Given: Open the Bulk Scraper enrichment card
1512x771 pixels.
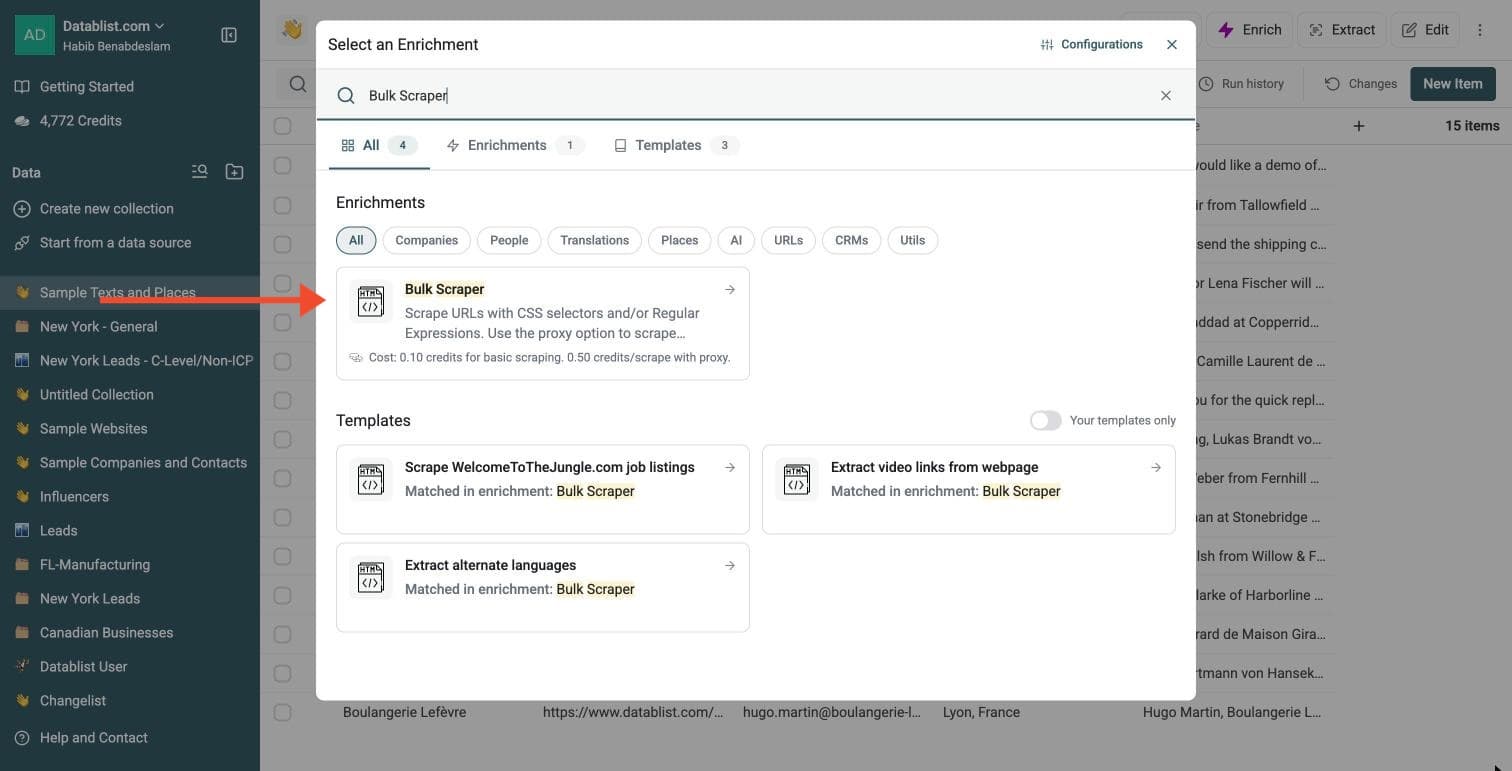Looking at the screenshot, I should [543, 323].
